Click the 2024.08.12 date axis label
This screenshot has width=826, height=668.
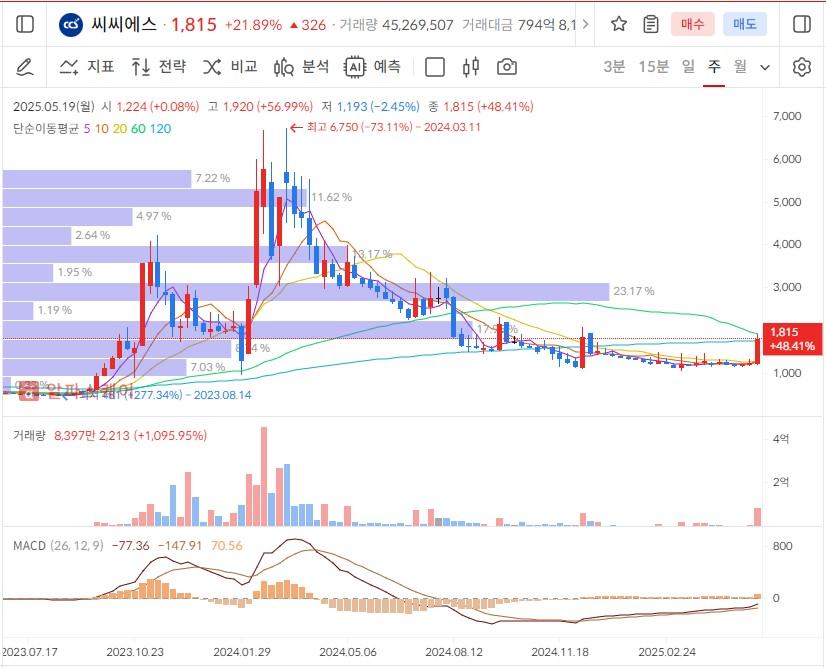[454, 652]
